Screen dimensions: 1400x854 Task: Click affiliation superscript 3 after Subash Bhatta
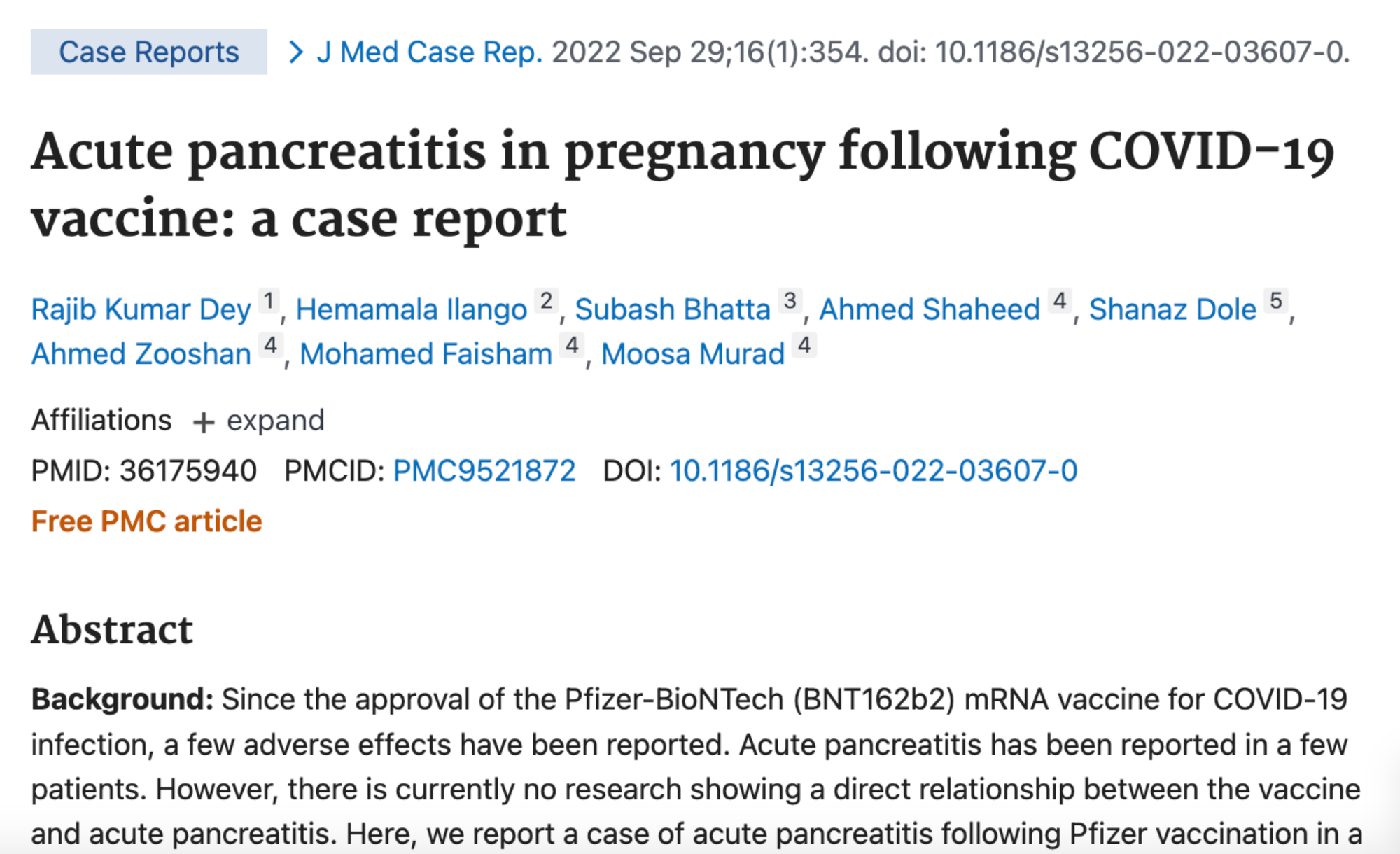[790, 302]
